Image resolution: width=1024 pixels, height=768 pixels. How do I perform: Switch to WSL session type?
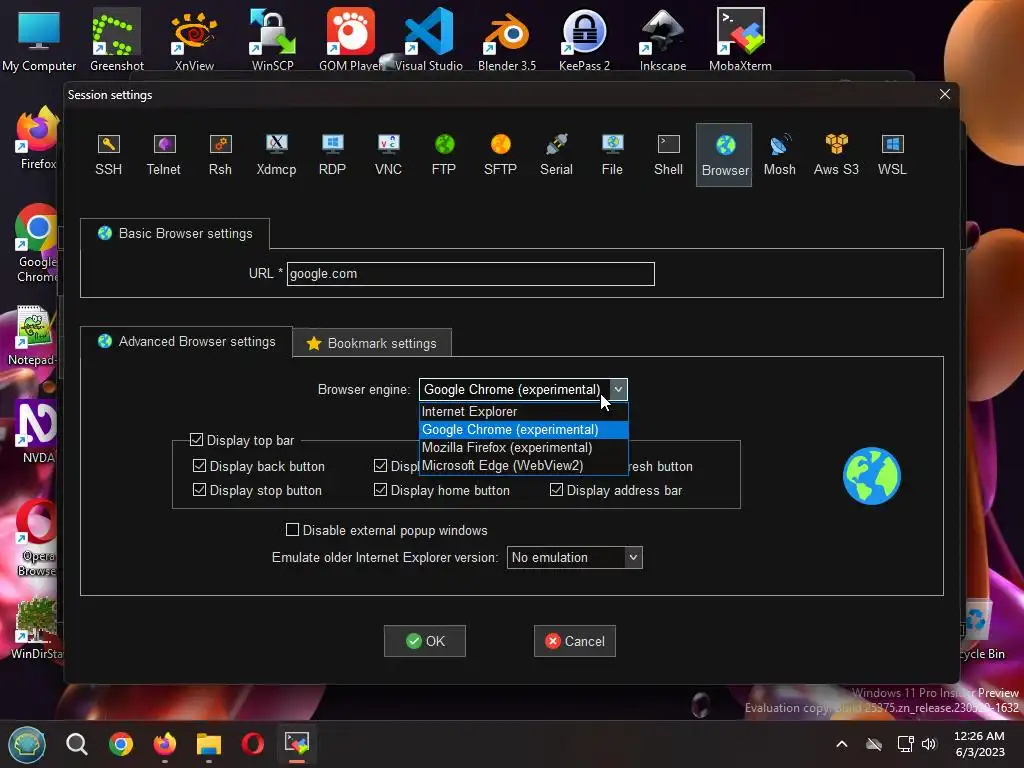[x=892, y=155]
